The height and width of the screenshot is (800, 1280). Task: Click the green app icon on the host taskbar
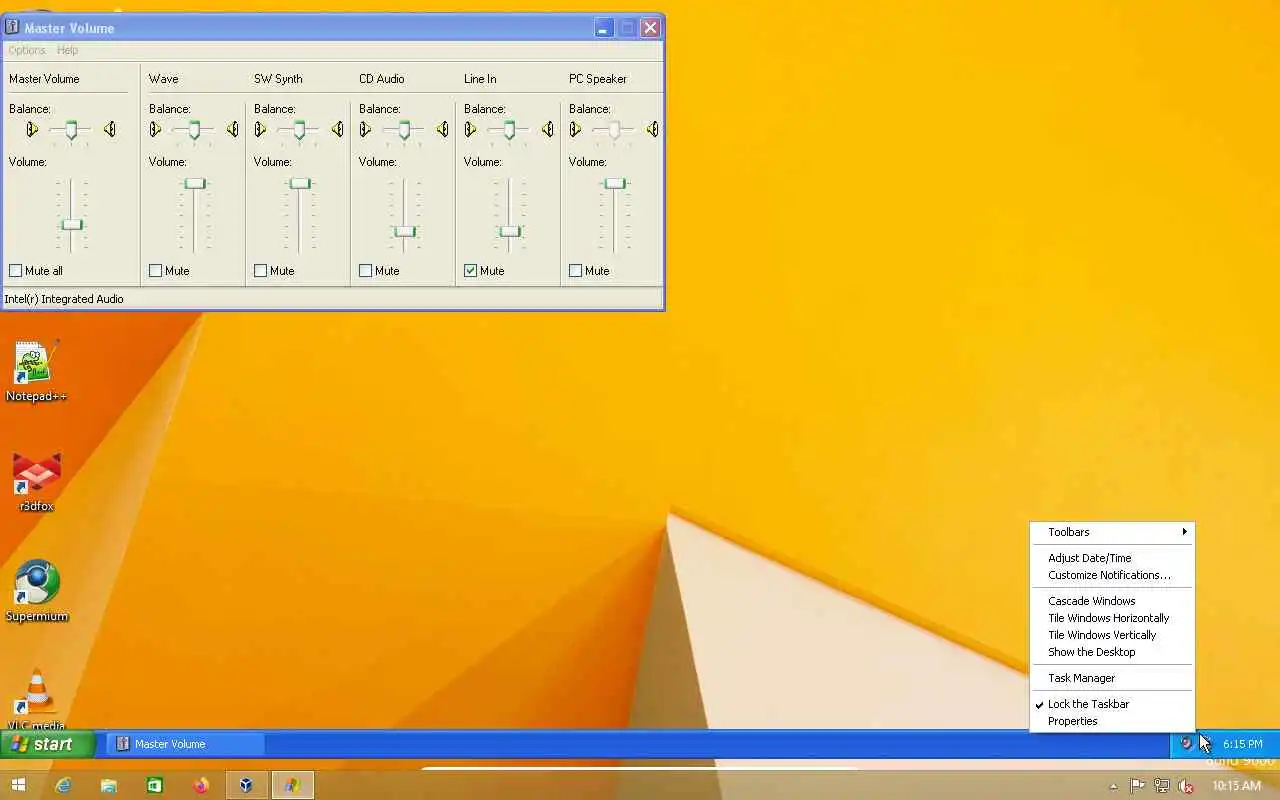coord(154,785)
